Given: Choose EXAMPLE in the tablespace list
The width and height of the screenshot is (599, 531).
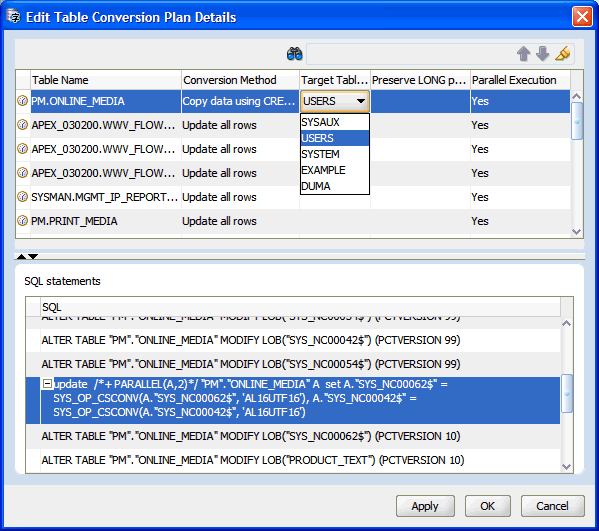Looking at the screenshot, I should coord(335,170).
